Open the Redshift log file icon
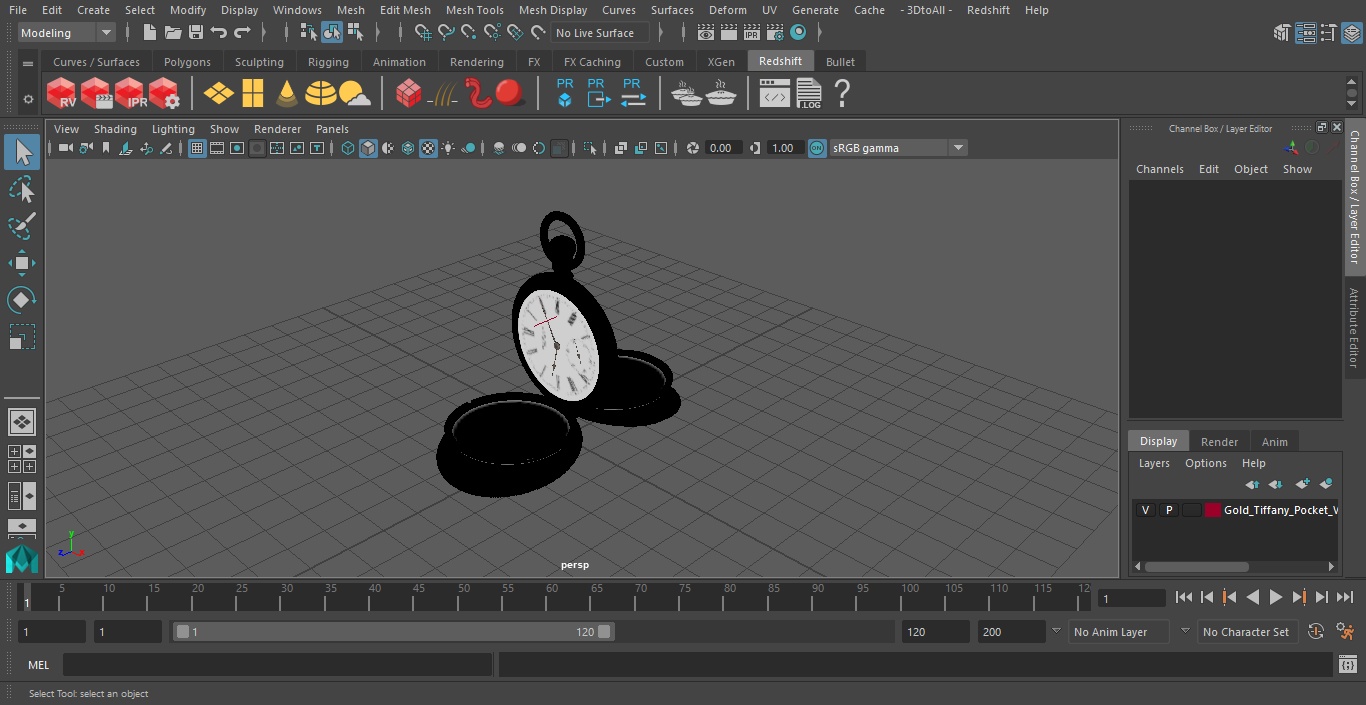1366x705 pixels. pos(808,94)
